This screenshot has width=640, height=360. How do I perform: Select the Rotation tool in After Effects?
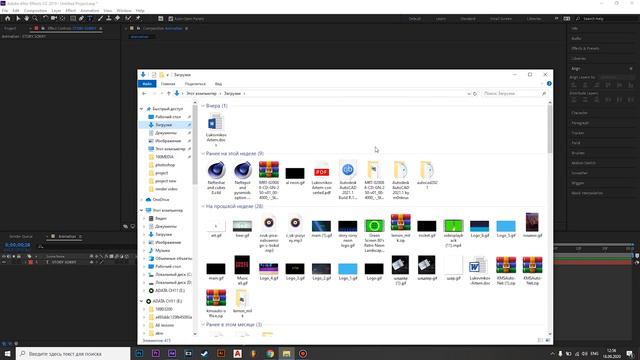tap(45, 18)
